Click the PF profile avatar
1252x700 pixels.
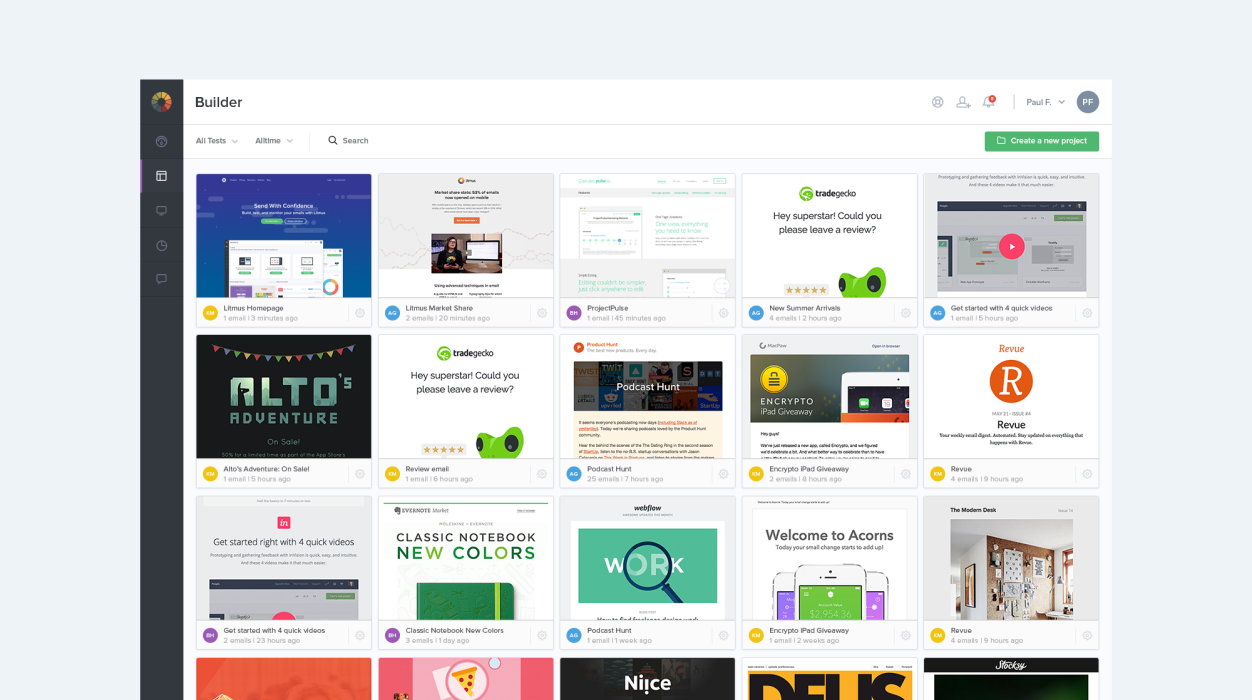(x=1087, y=102)
